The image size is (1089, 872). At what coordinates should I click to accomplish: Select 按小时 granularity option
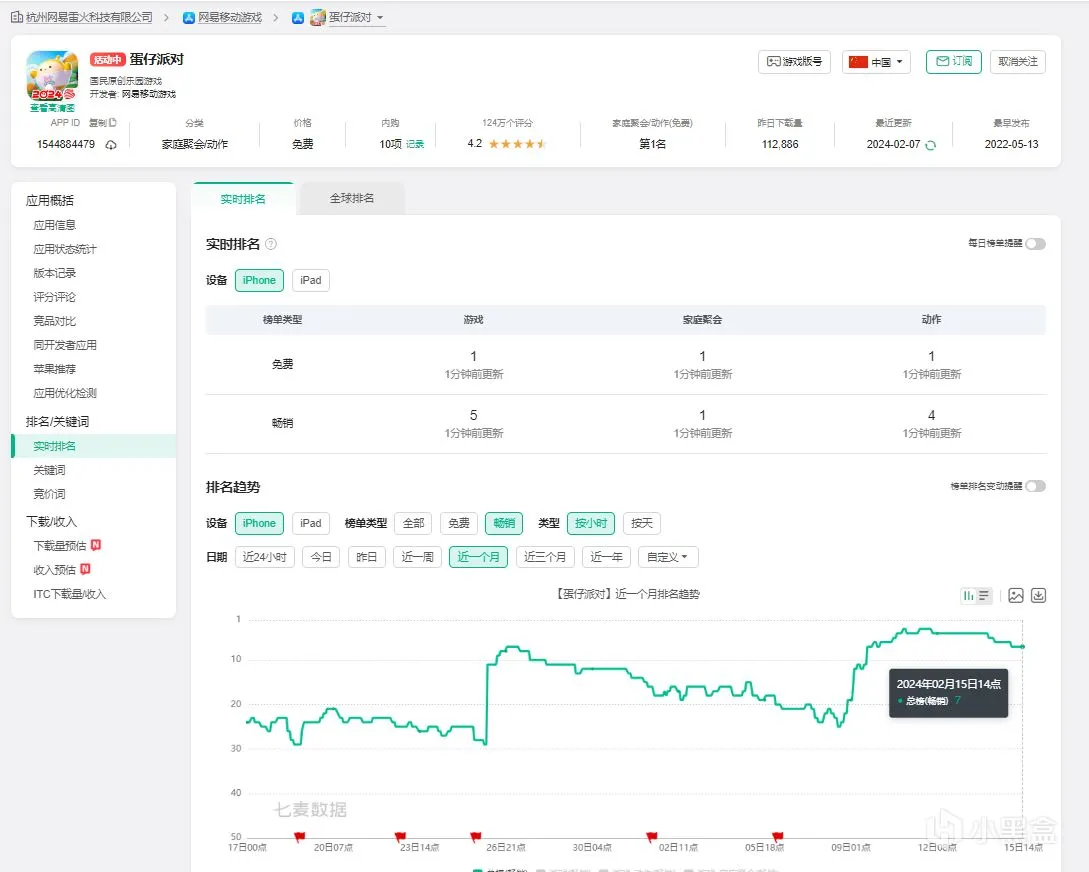(x=591, y=523)
